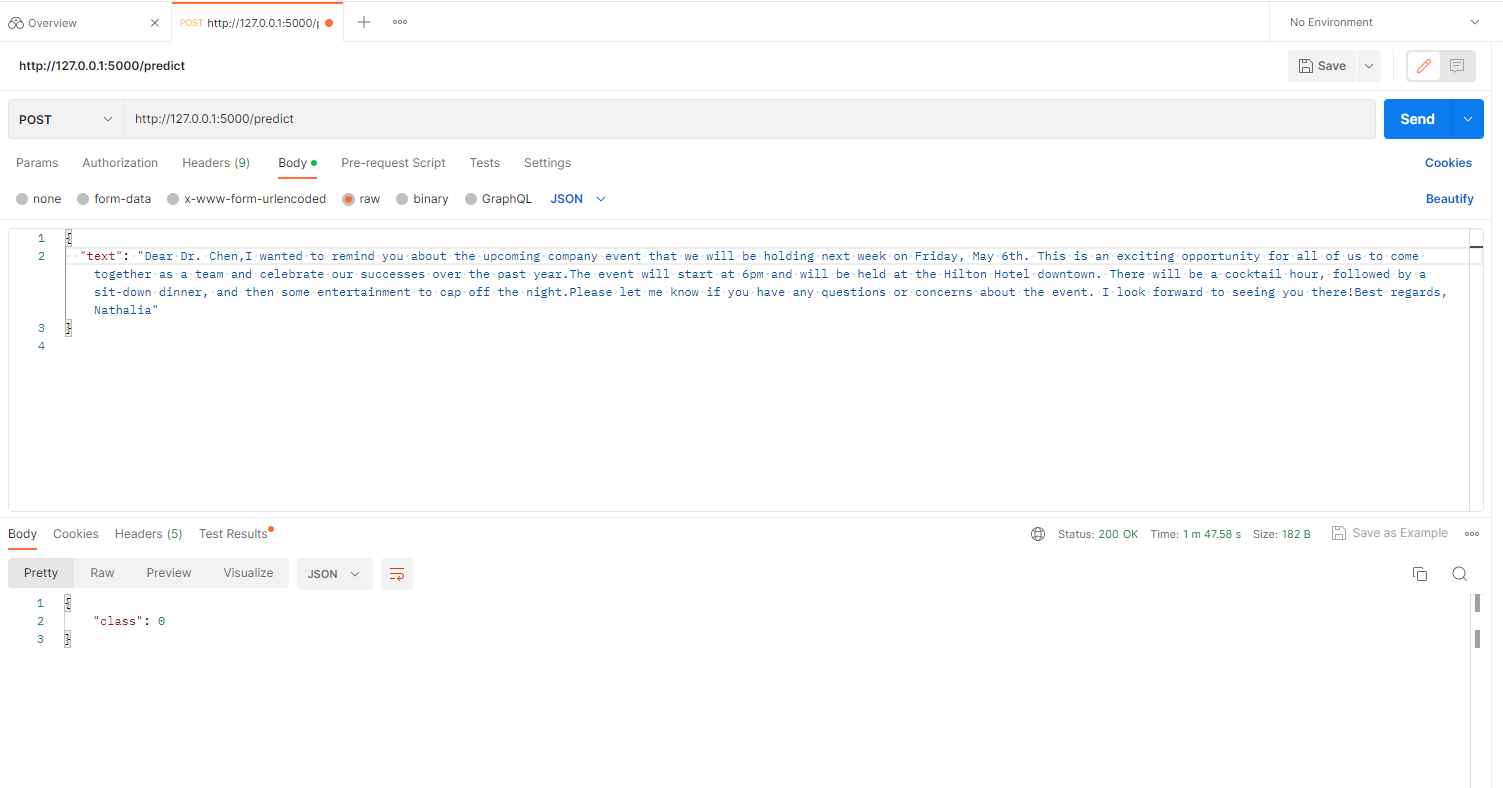Open network information via the globe icon

1037,533
